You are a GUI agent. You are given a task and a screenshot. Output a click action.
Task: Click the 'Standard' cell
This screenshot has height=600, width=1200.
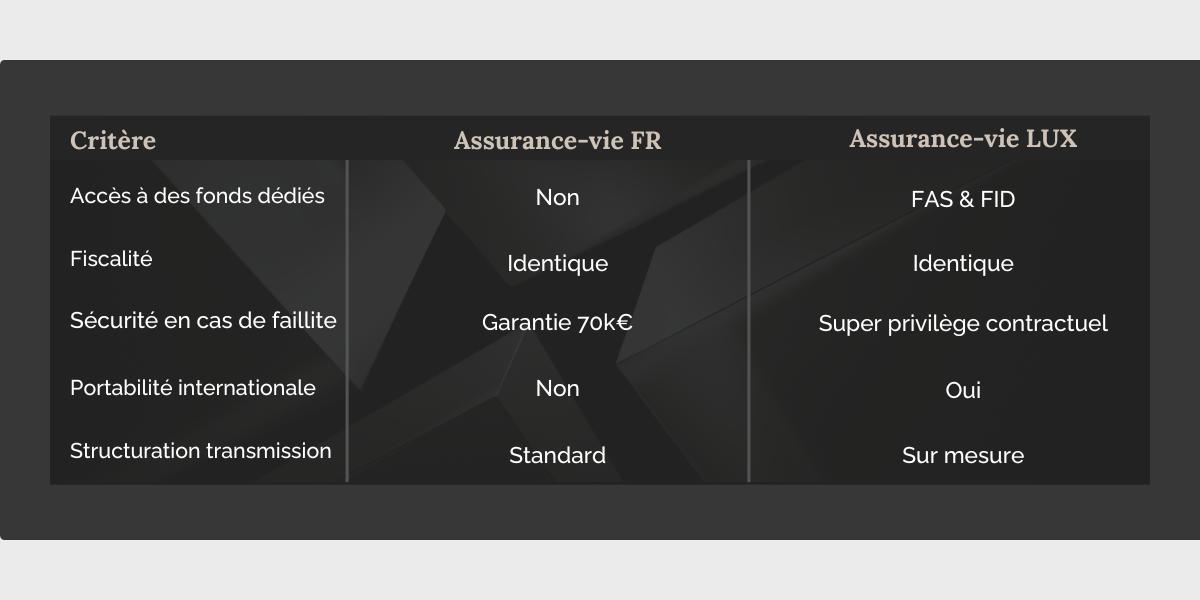558,456
